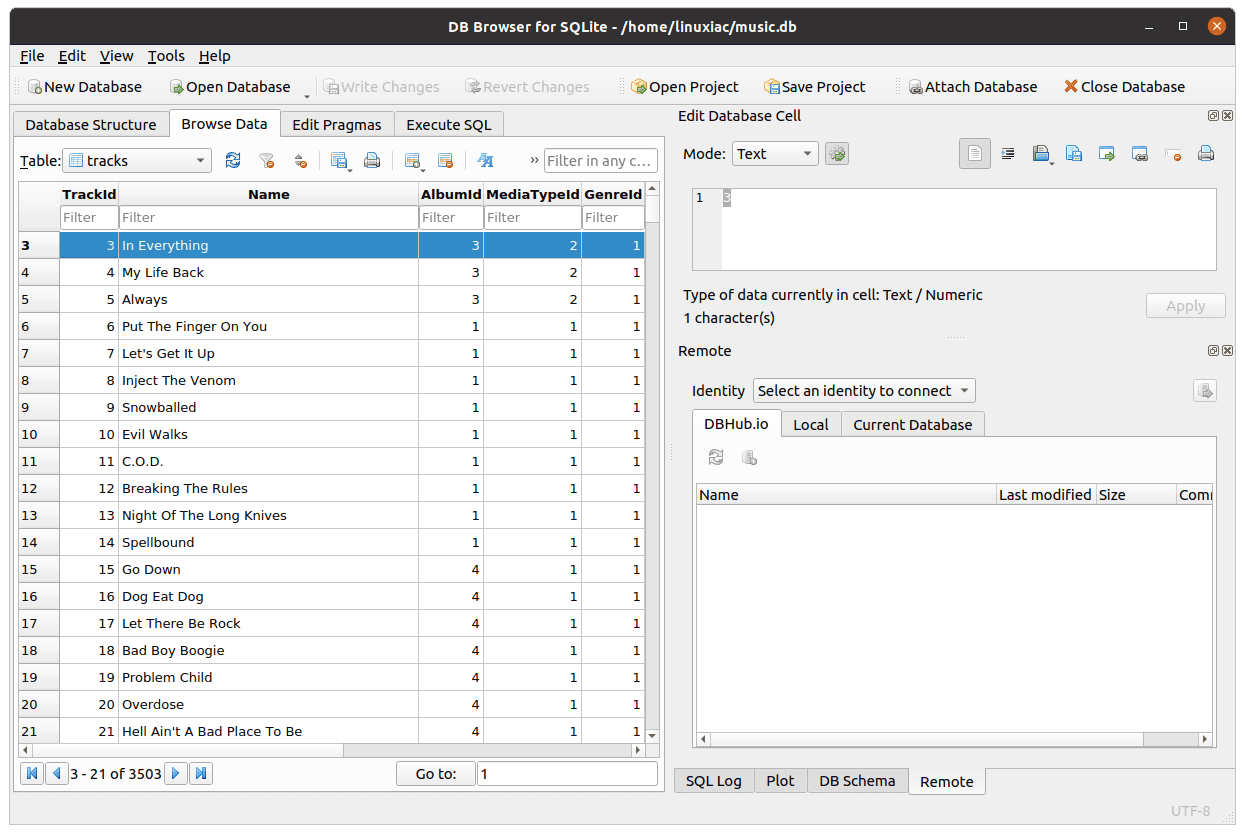Switch to the DB Schema panel
This screenshot has height=834, width=1245.
coord(857,781)
